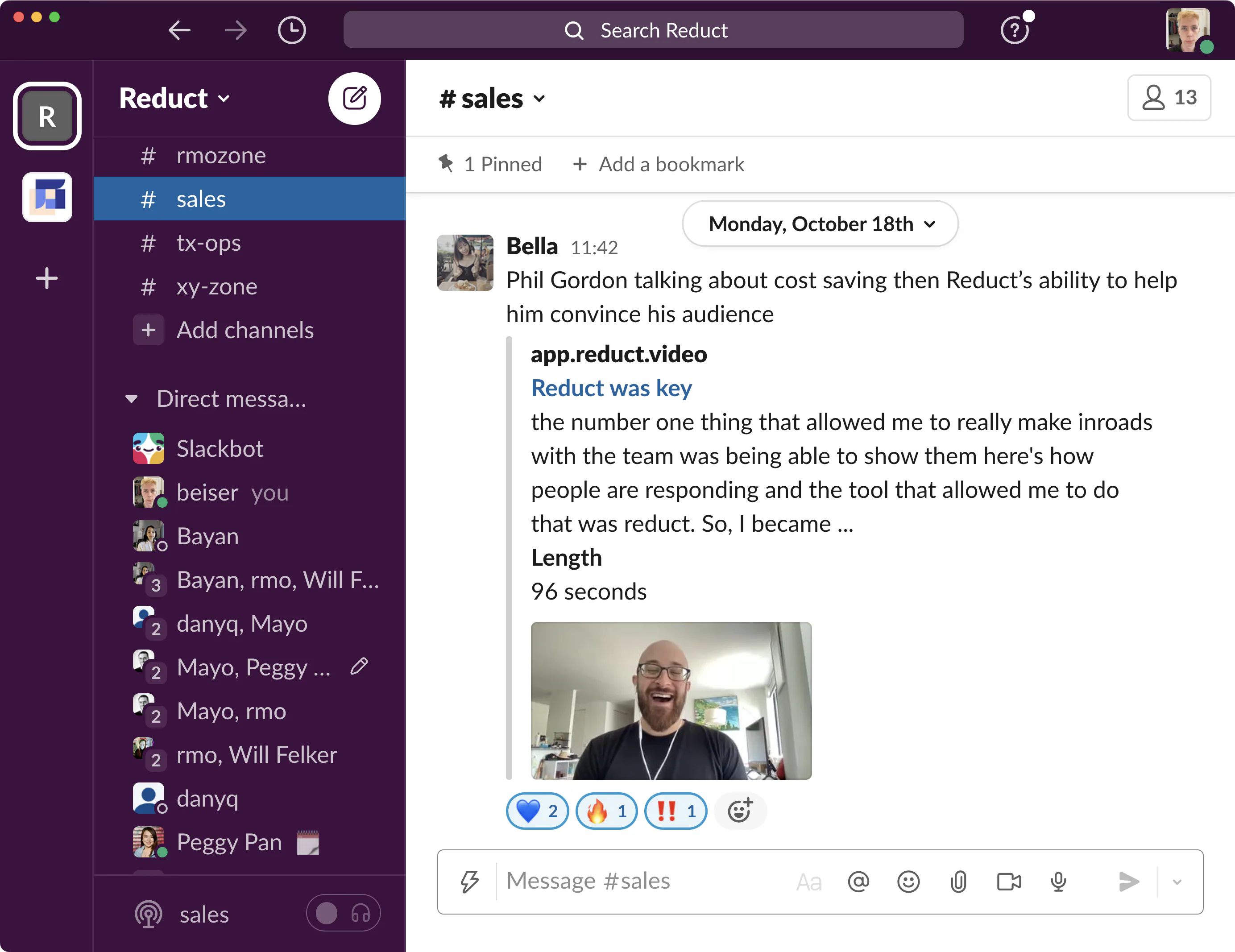This screenshot has height=952, width=1235.
Task: Add a new workspace
Action: point(47,278)
